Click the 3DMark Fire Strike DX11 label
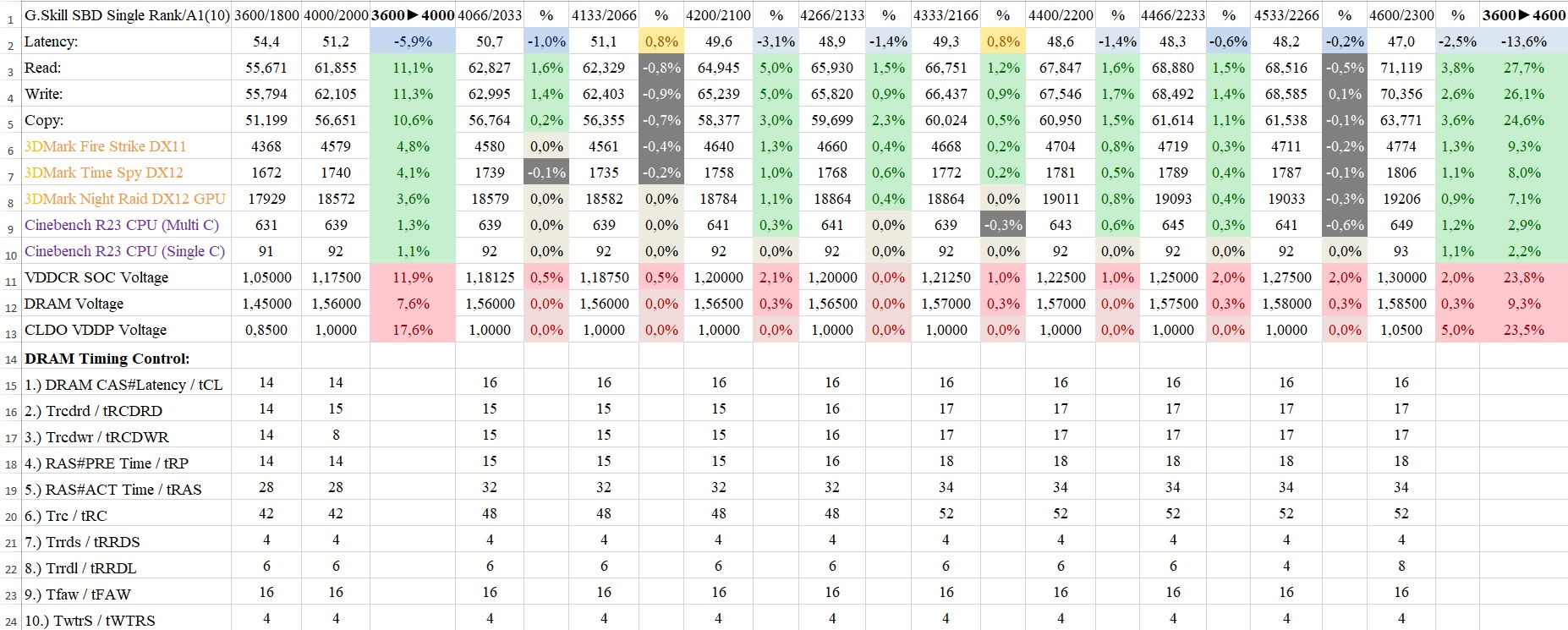The height and width of the screenshot is (630, 1568). click(x=106, y=146)
